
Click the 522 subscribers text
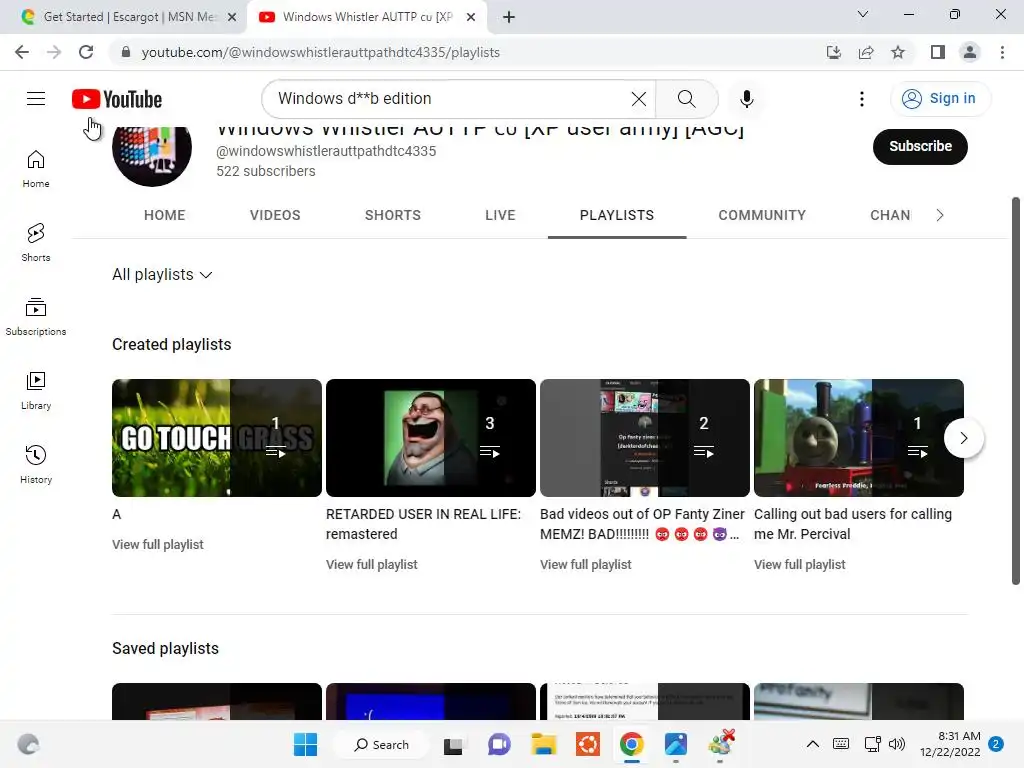[x=266, y=171]
